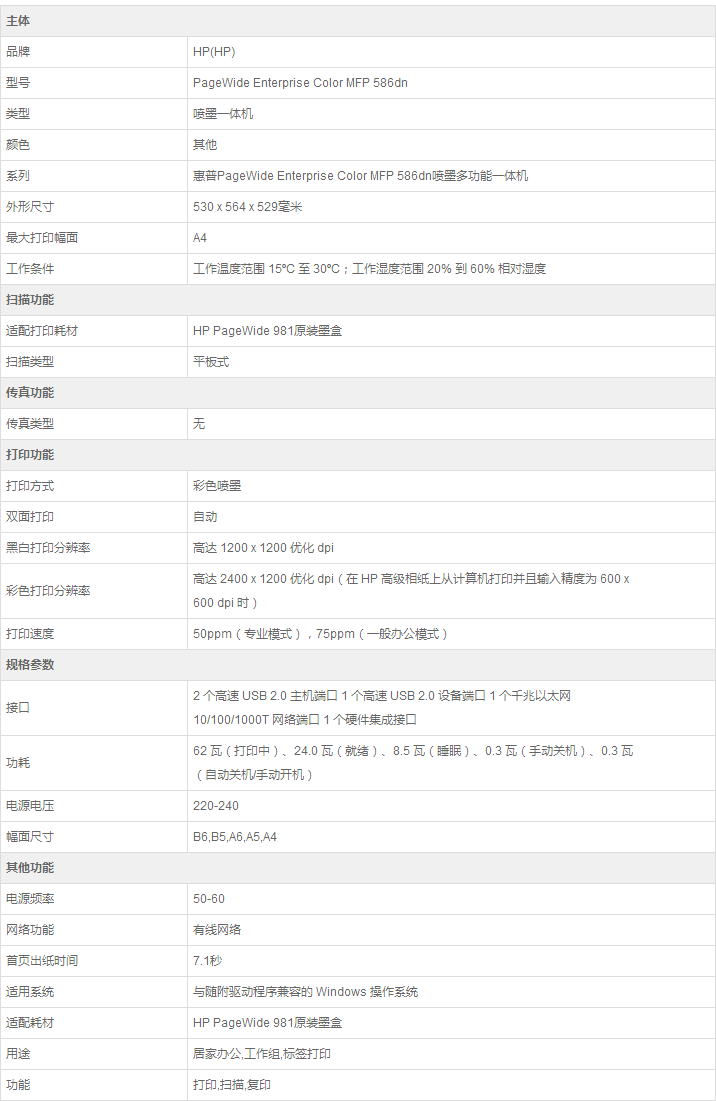The width and height of the screenshot is (716, 1101).
Task: Select the series value starting with 惠普PageWide
Action: [361, 176]
